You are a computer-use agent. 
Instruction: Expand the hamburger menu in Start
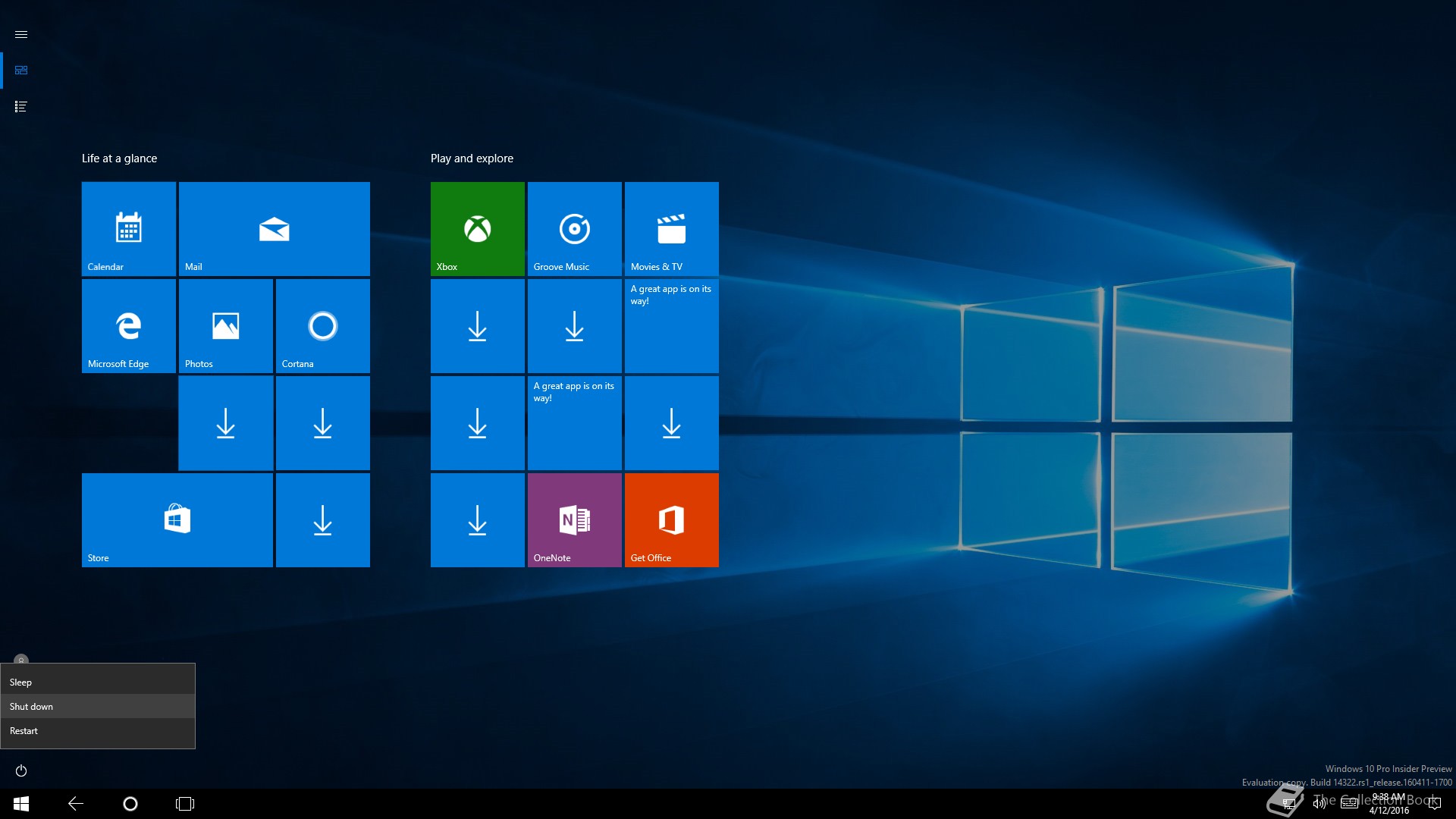pyautogui.click(x=21, y=35)
